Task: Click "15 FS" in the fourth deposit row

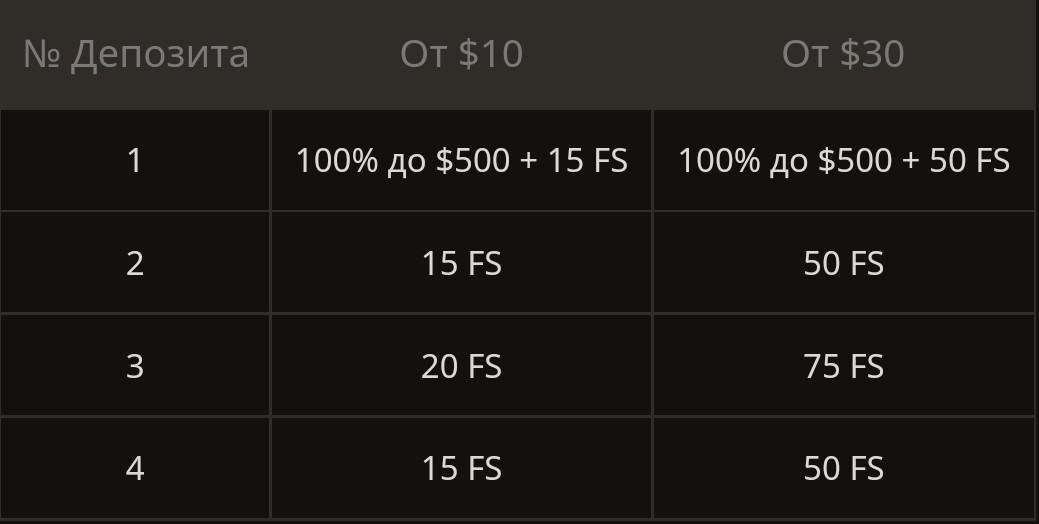Action: pos(461,469)
